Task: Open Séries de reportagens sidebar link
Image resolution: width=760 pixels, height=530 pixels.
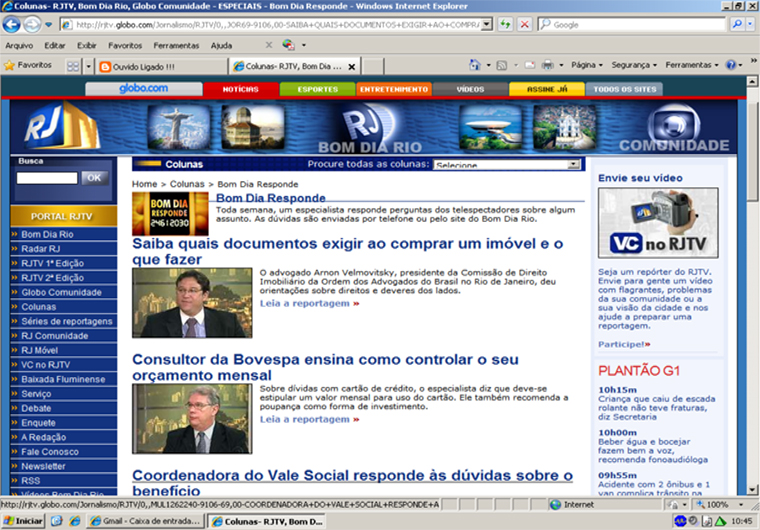Action: (66, 321)
